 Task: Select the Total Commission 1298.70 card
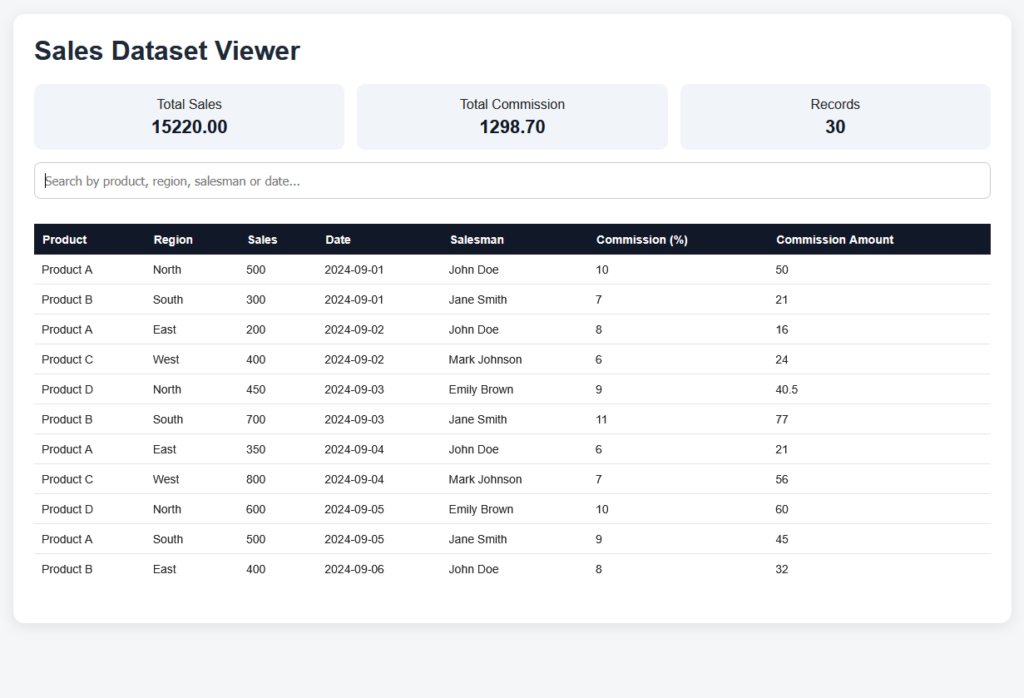[512, 117]
